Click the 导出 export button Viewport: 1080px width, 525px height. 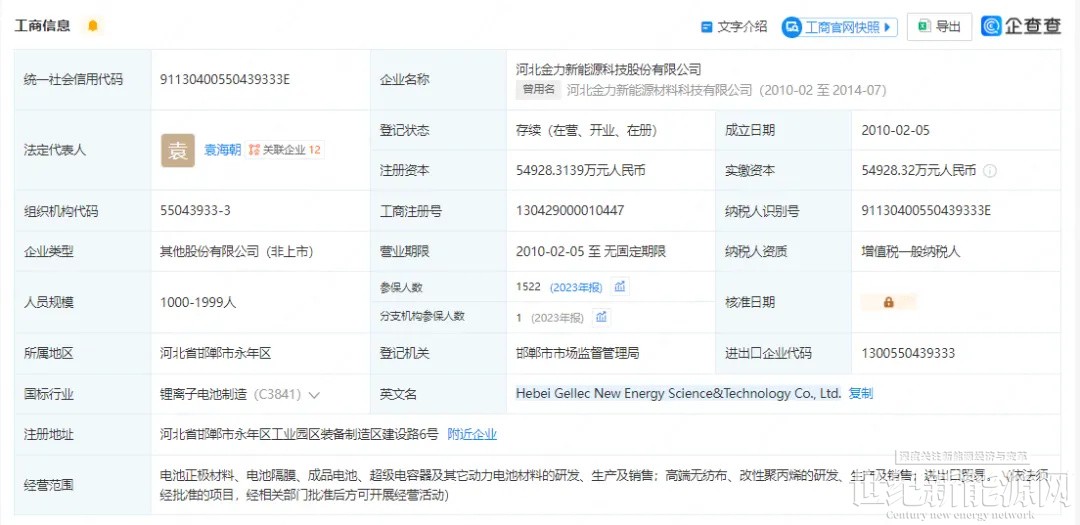(x=939, y=27)
